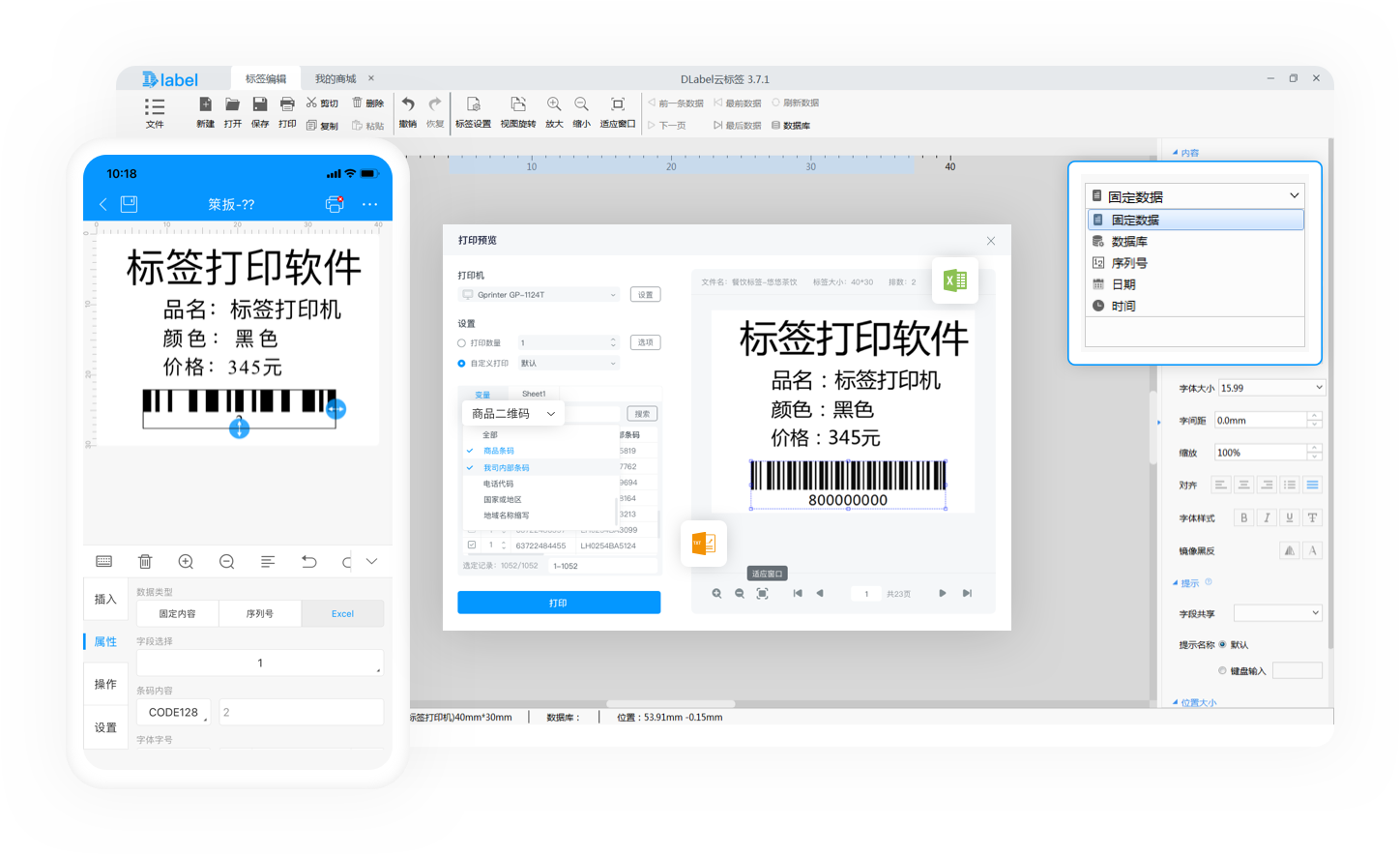Click the preview zoom-out magnifier

coord(740,594)
